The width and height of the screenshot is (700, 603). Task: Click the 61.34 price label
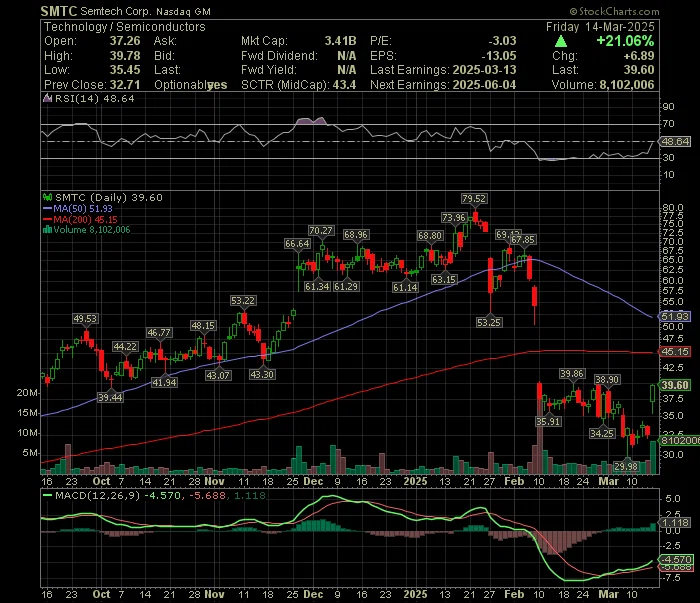coord(317,286)
